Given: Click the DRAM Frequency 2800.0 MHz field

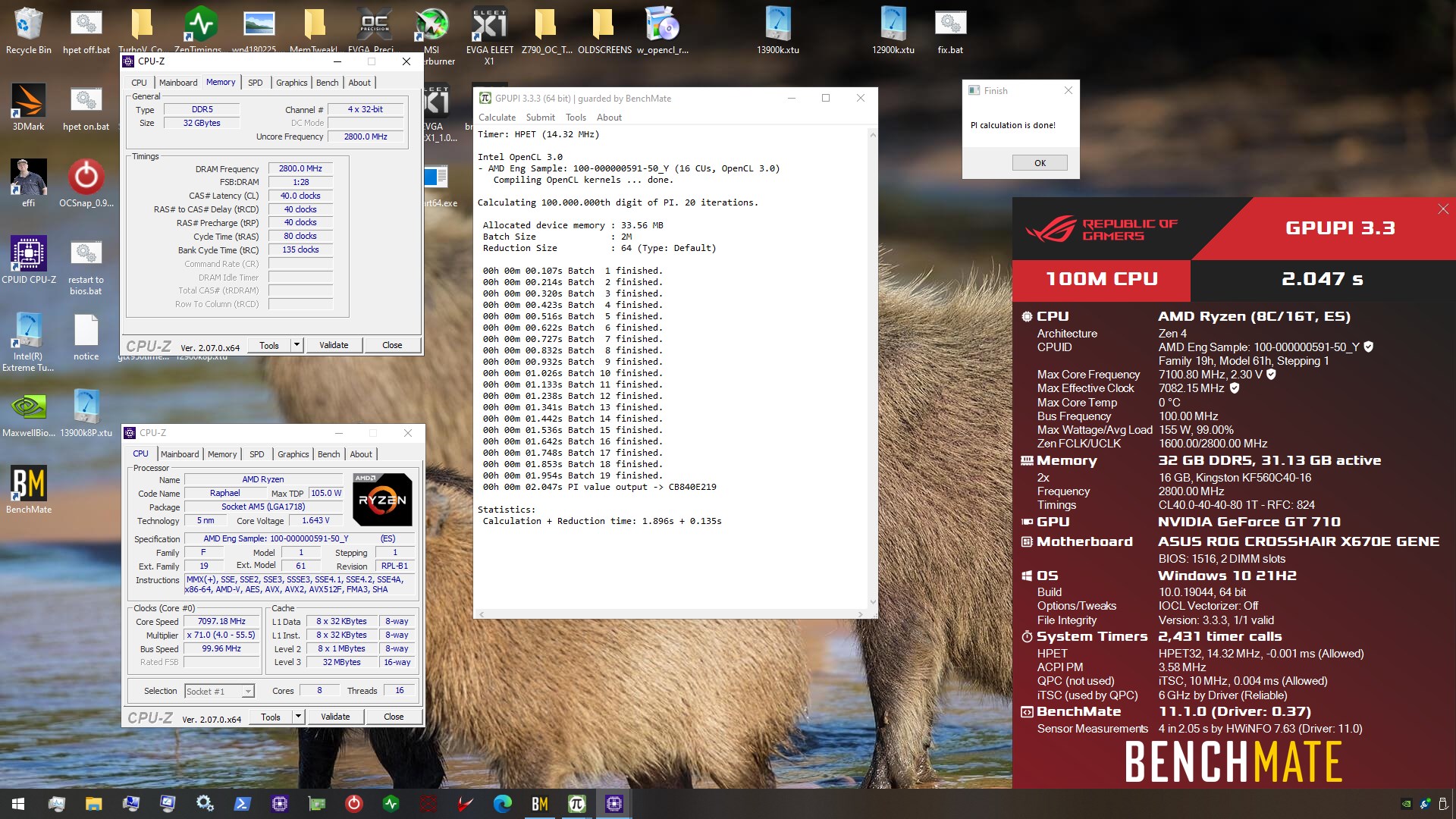Looking at the screenshot, I should (x=300, y=168).
